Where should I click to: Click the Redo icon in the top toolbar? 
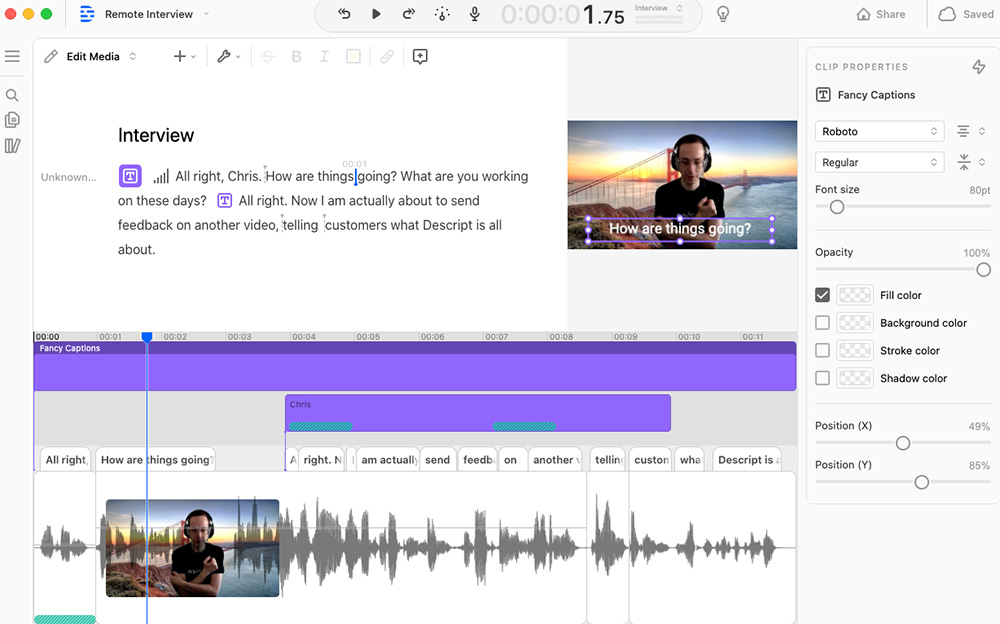point(409,14)
